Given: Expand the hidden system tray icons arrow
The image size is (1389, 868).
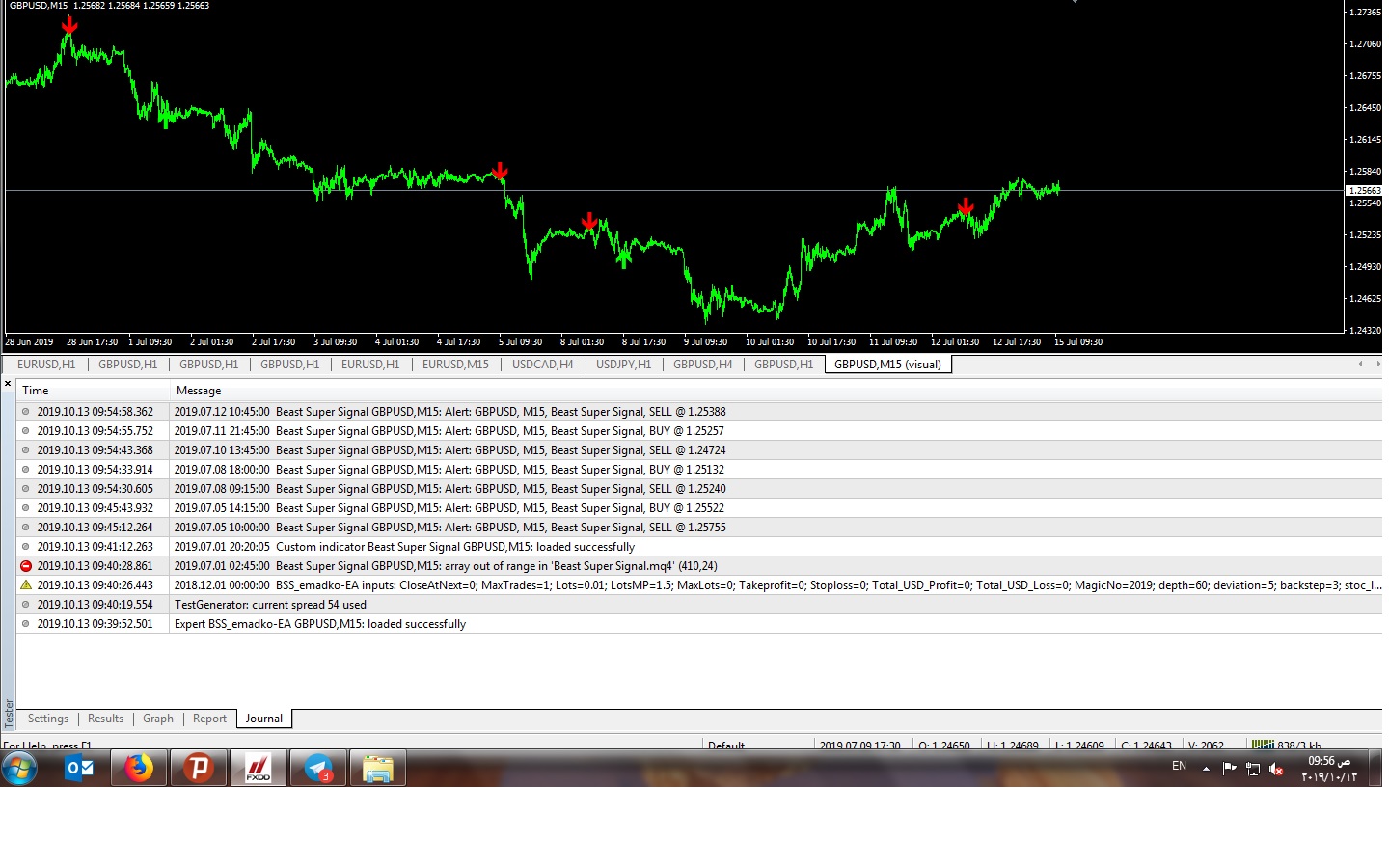Looking at the screenshot, I should [1206, 769].
